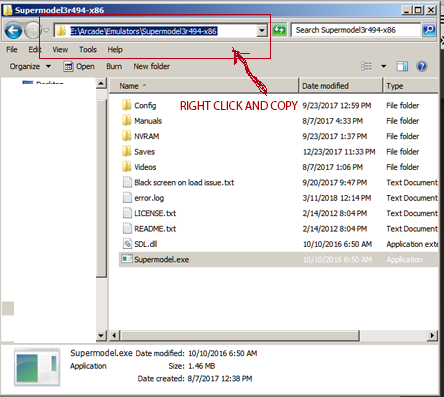This screenshot has width=444, height=397.
Task: Select Black screen on load issue.txt icon
Action: point(127,182)
